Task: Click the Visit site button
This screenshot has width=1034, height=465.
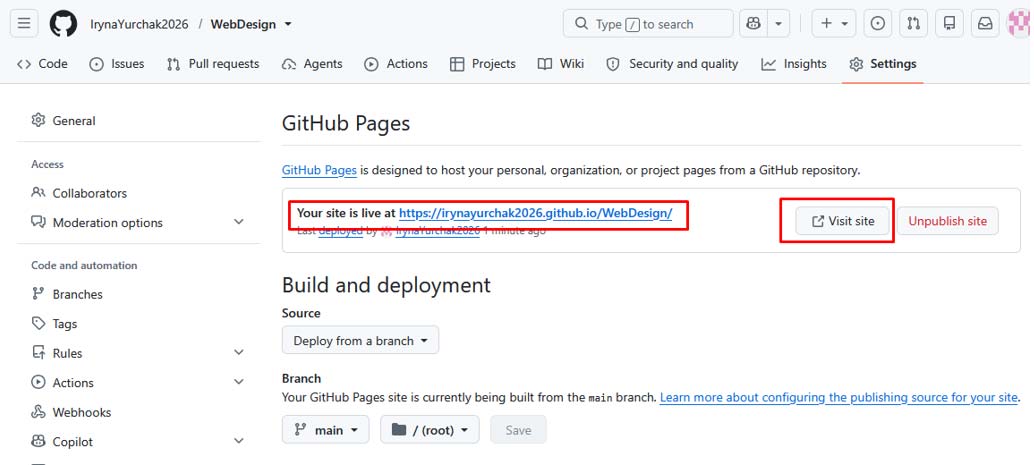Action: (x=843, y=221)
